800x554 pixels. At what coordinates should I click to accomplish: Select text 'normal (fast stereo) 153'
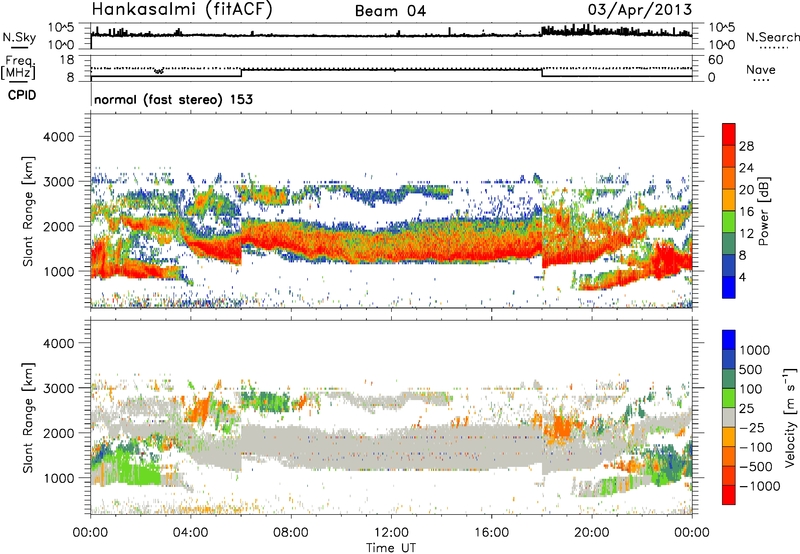(x=173, y=100)
